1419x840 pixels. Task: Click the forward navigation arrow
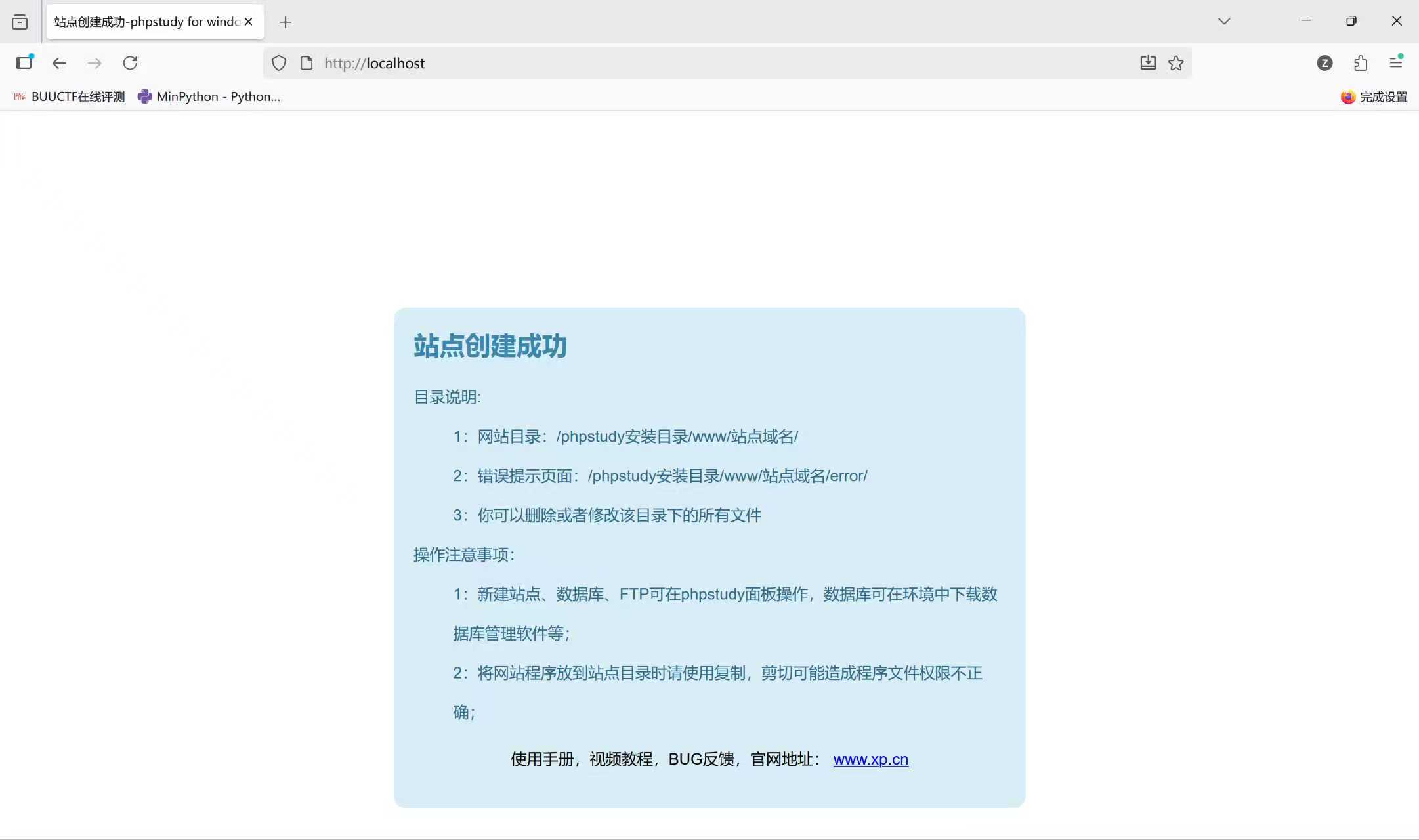(x=95, y=62)
